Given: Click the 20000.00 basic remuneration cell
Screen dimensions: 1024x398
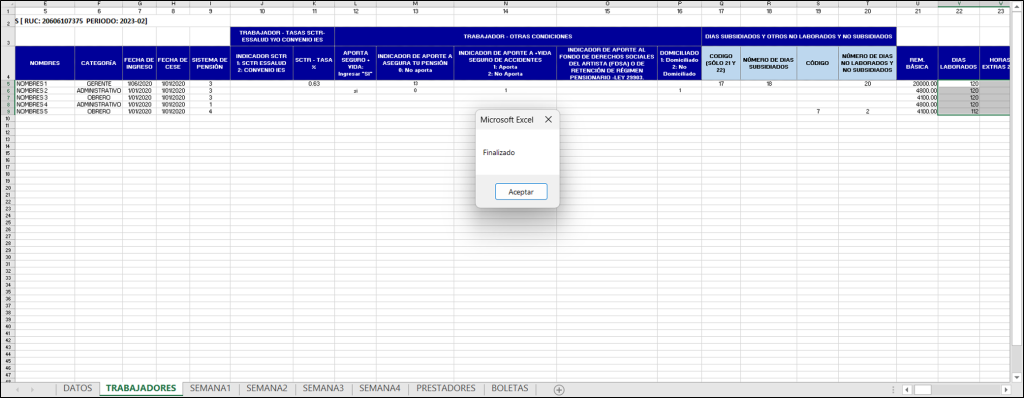Looking at the screenshot, I should tap(918, 84).
